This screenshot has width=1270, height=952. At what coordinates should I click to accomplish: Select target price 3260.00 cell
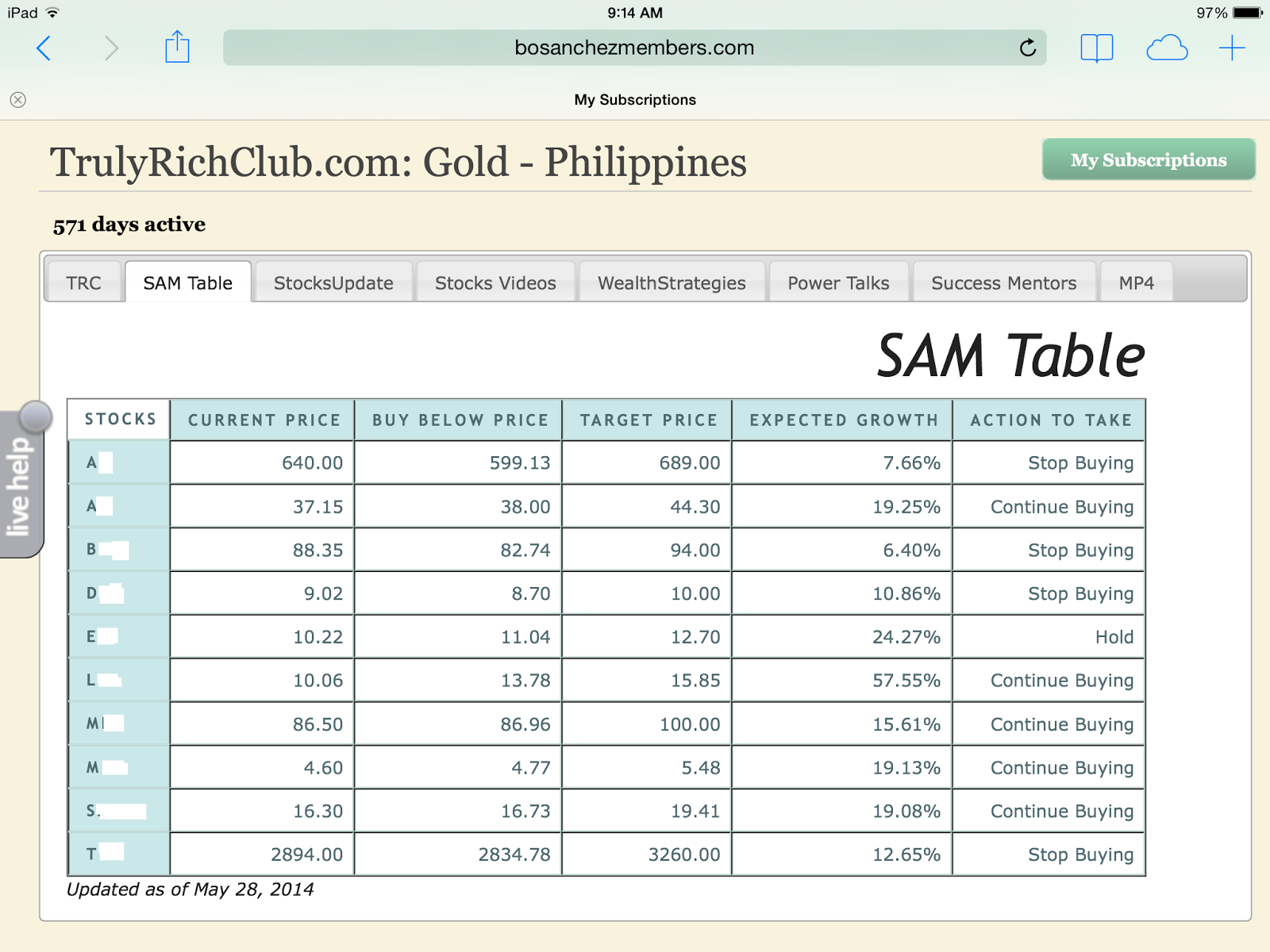click(x=648, y=854)
